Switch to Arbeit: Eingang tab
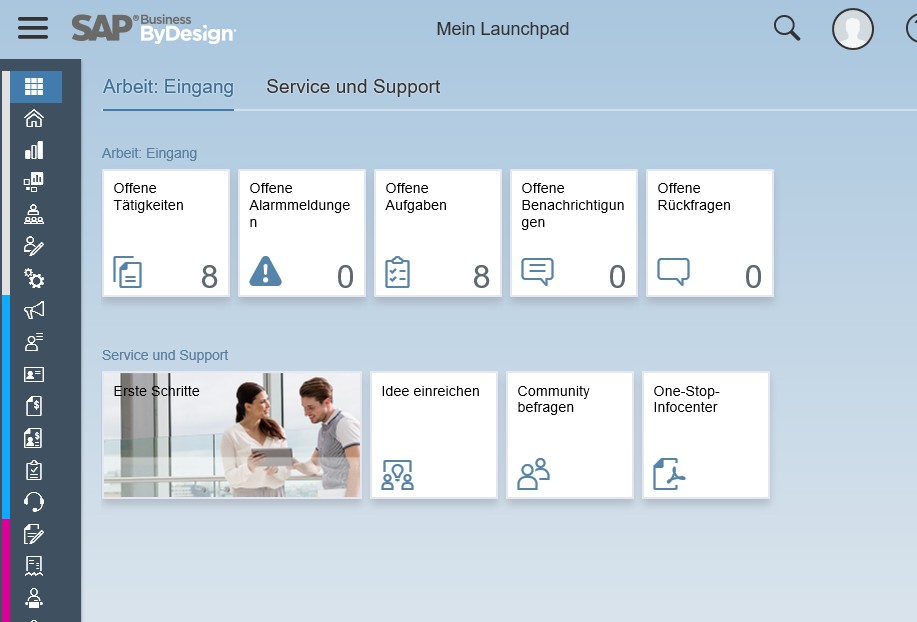Viewport: 917px width, 622px height. click(168, 87)
